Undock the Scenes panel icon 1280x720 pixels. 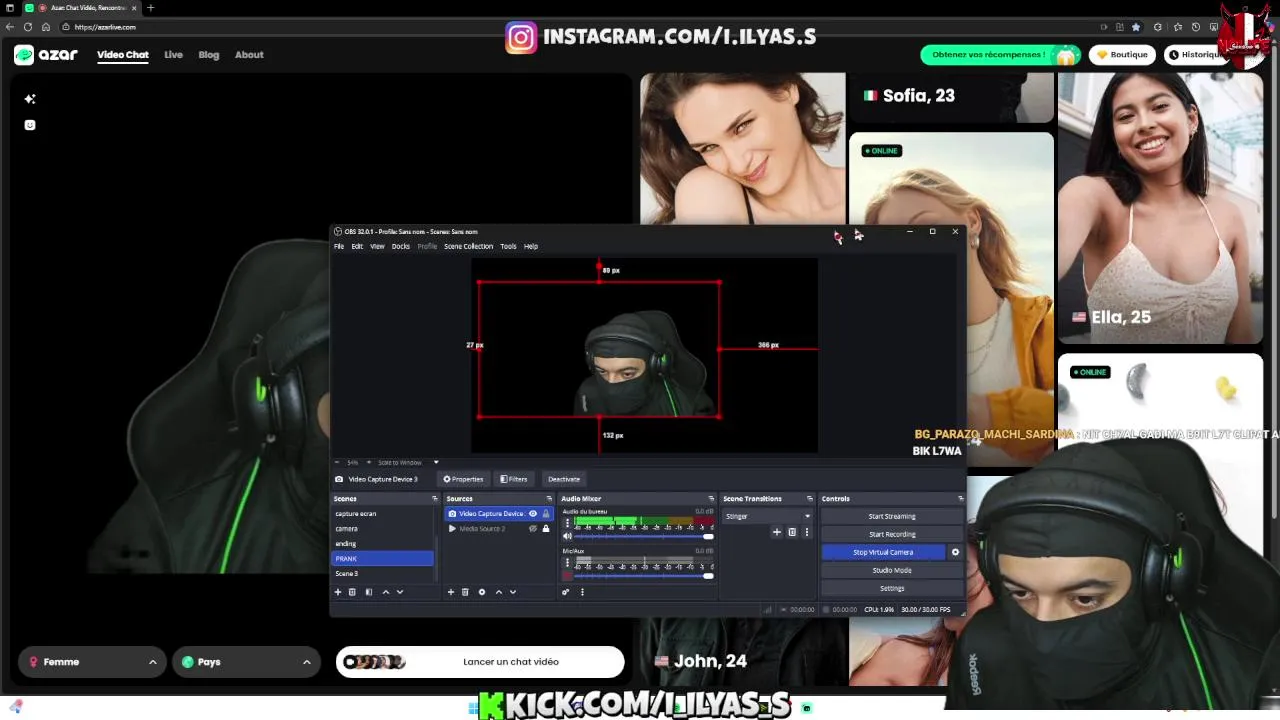point(434,498)
